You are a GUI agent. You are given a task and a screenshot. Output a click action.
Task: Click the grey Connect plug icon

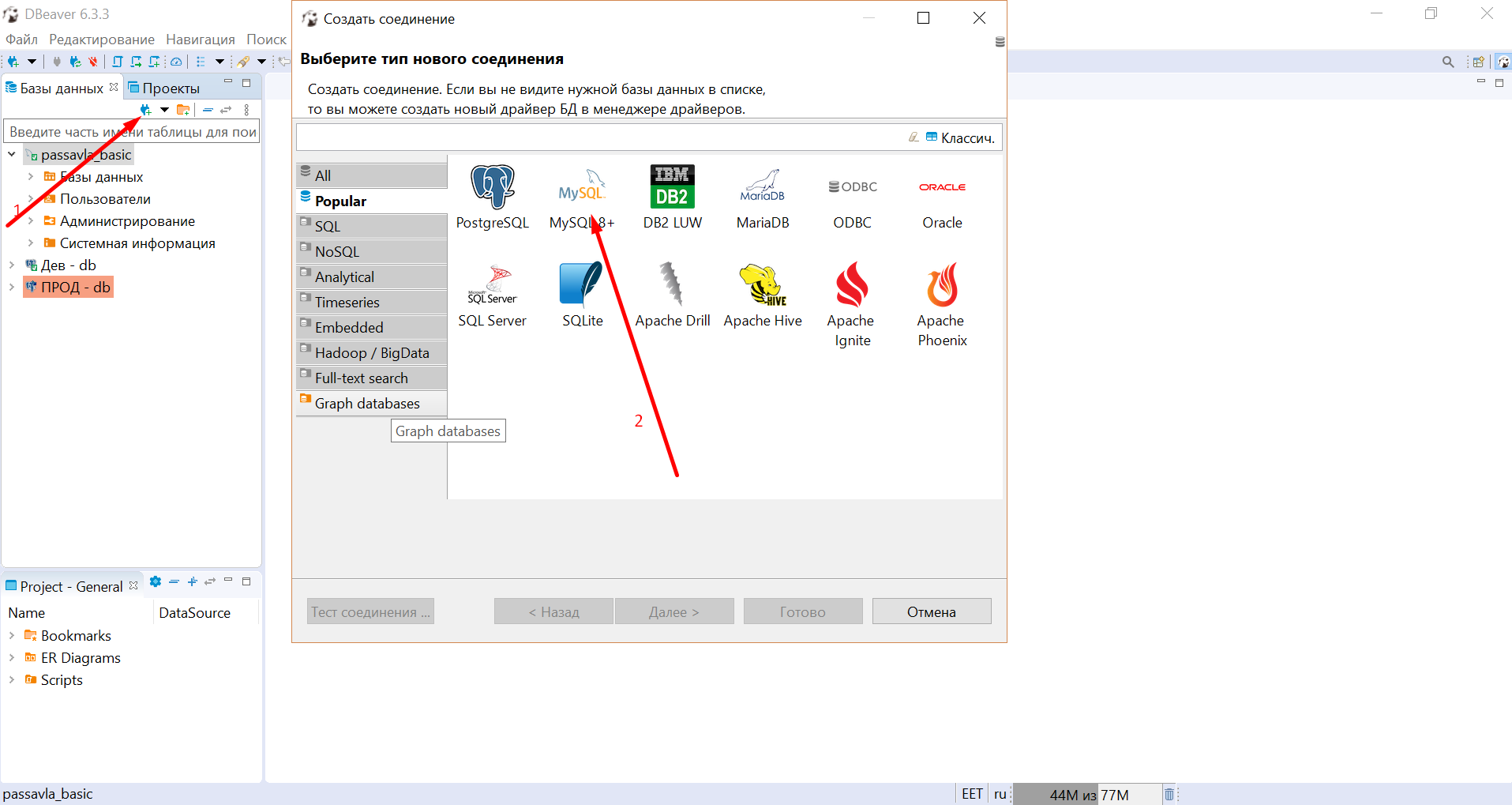pyautogui.click(x=57, y=62)
